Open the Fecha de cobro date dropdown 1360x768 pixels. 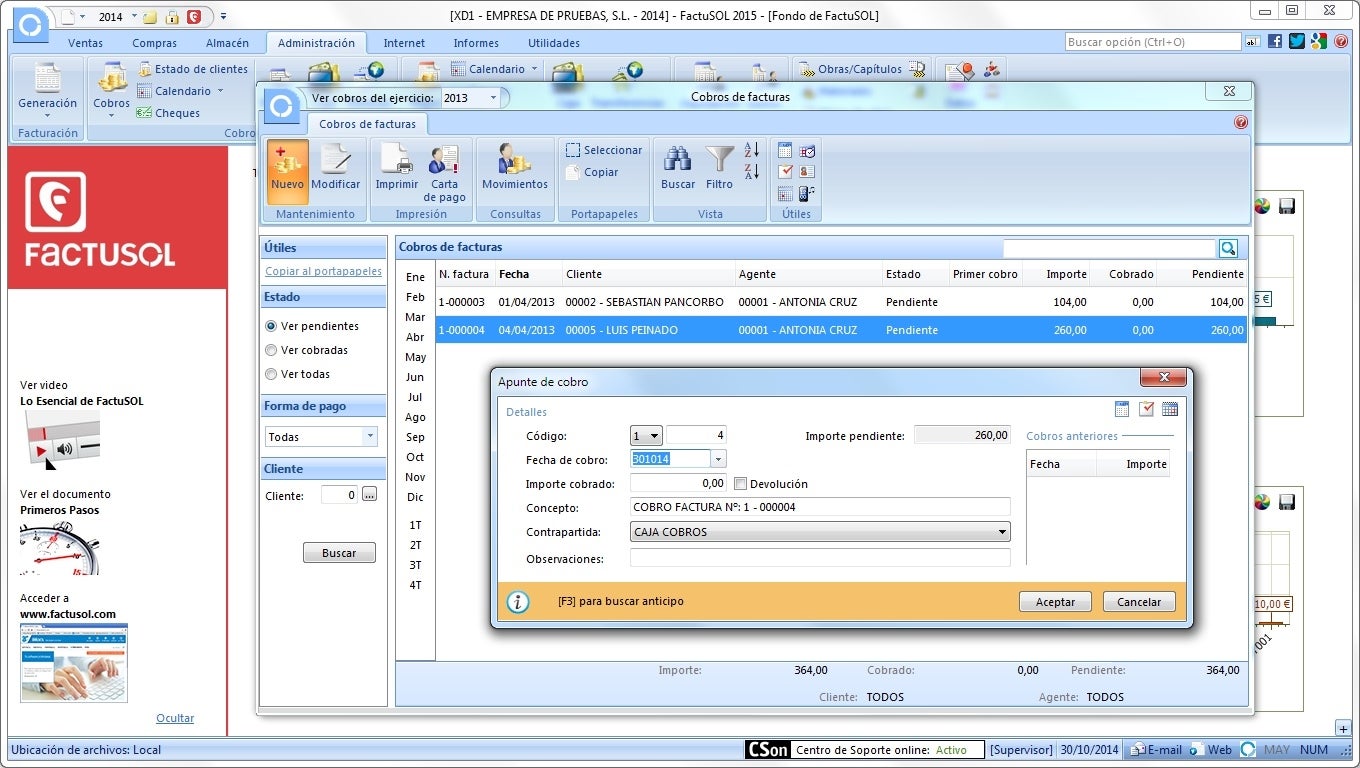pos(718,459)
